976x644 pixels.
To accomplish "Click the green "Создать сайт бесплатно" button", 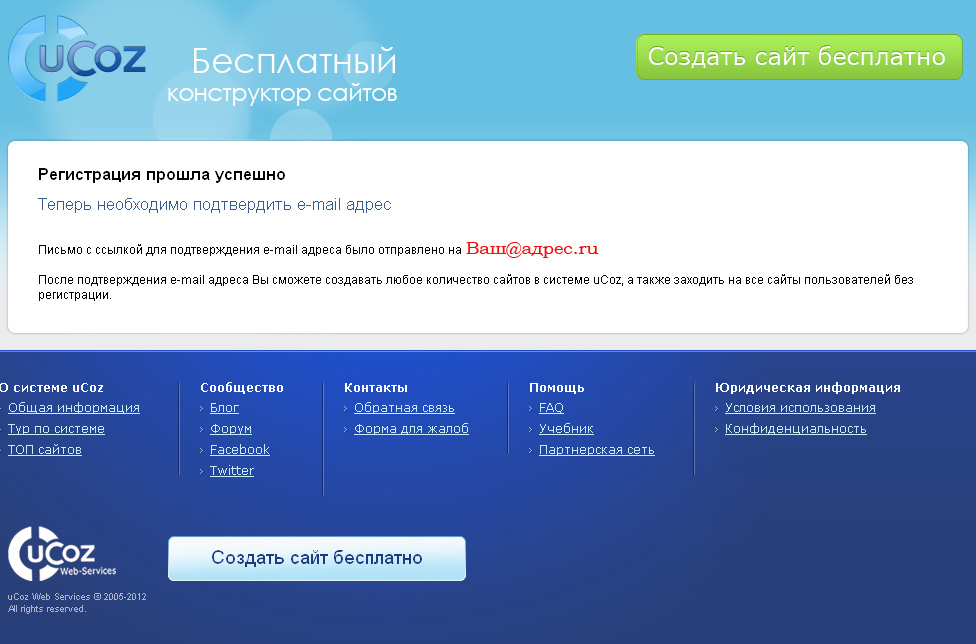I will 799,57.
